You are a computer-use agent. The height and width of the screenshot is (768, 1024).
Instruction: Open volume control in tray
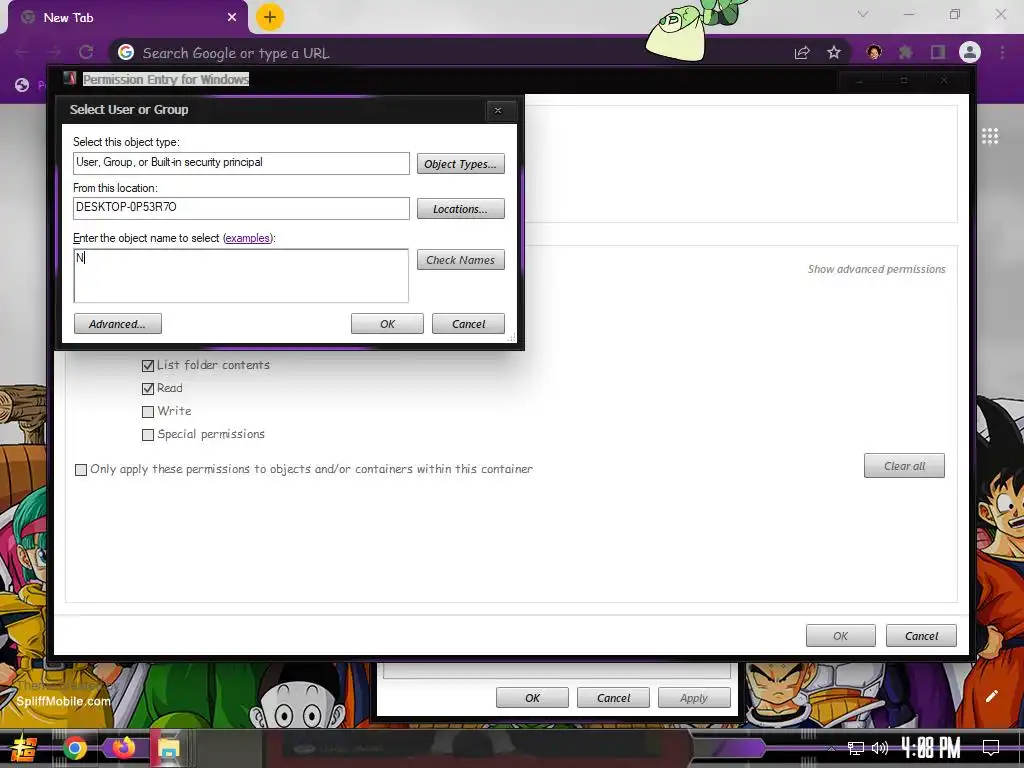880,748
